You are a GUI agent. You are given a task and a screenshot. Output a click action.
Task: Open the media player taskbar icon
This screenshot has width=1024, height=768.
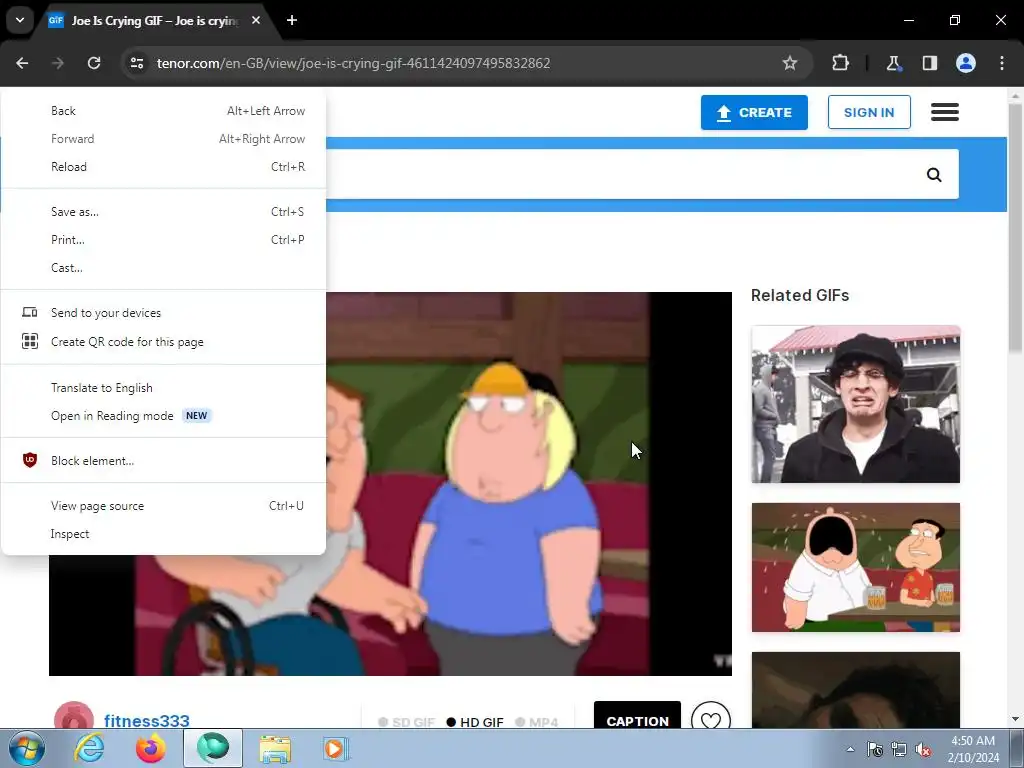coord(335,748)
